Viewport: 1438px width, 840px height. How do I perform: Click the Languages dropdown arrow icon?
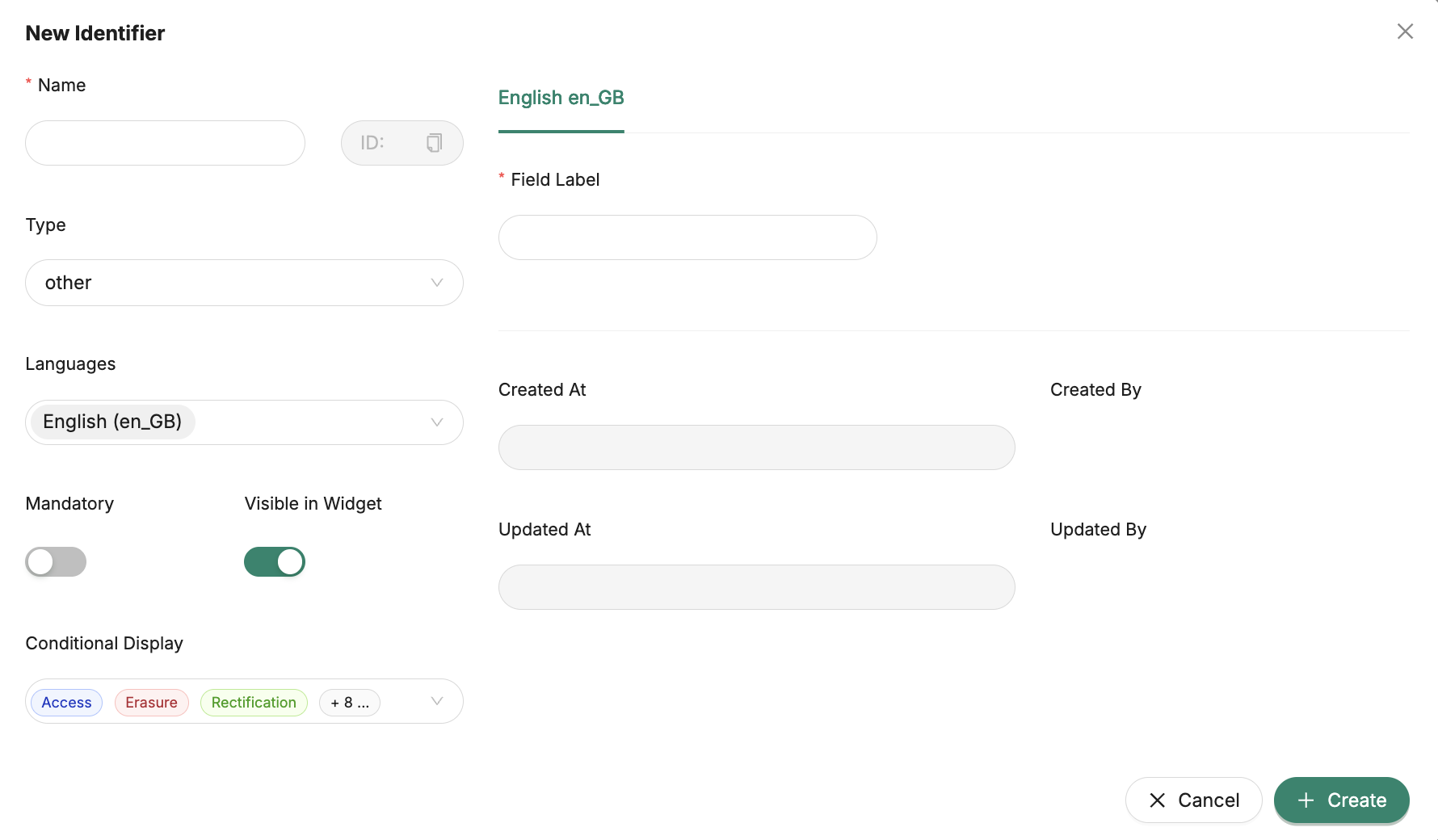(437, 422)
